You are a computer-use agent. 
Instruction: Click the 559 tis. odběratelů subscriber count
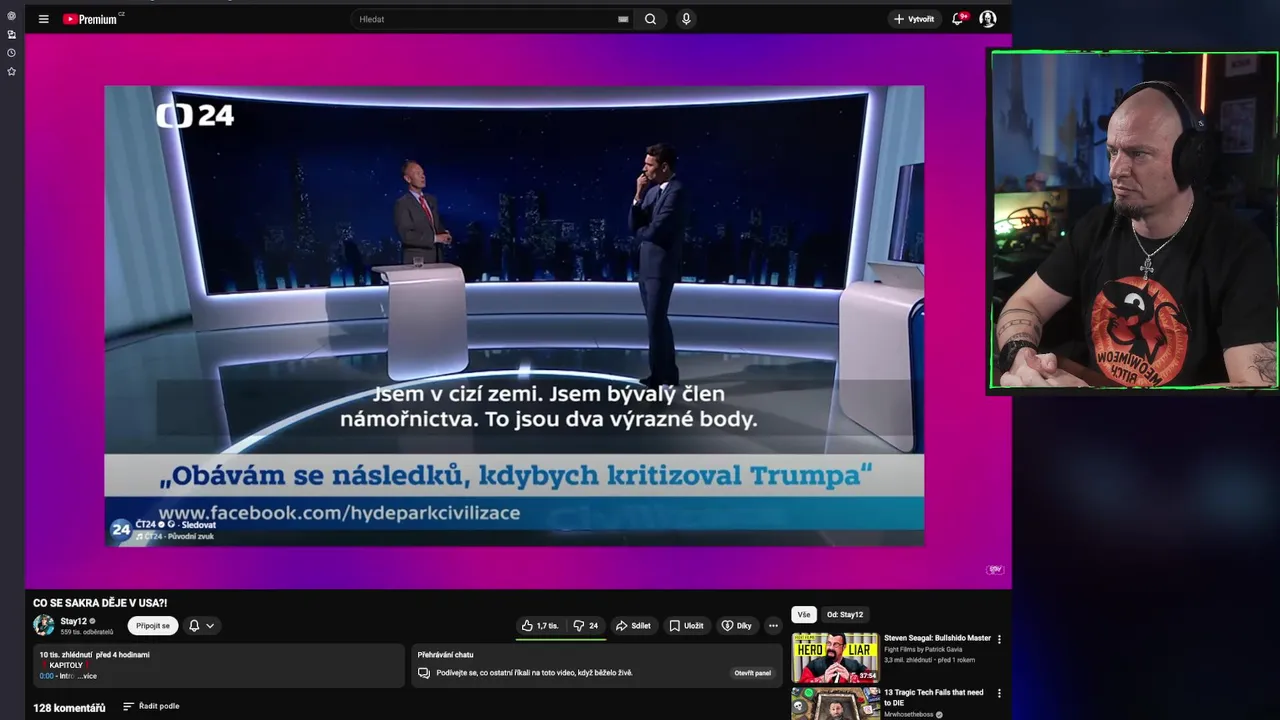click(86, 632)
